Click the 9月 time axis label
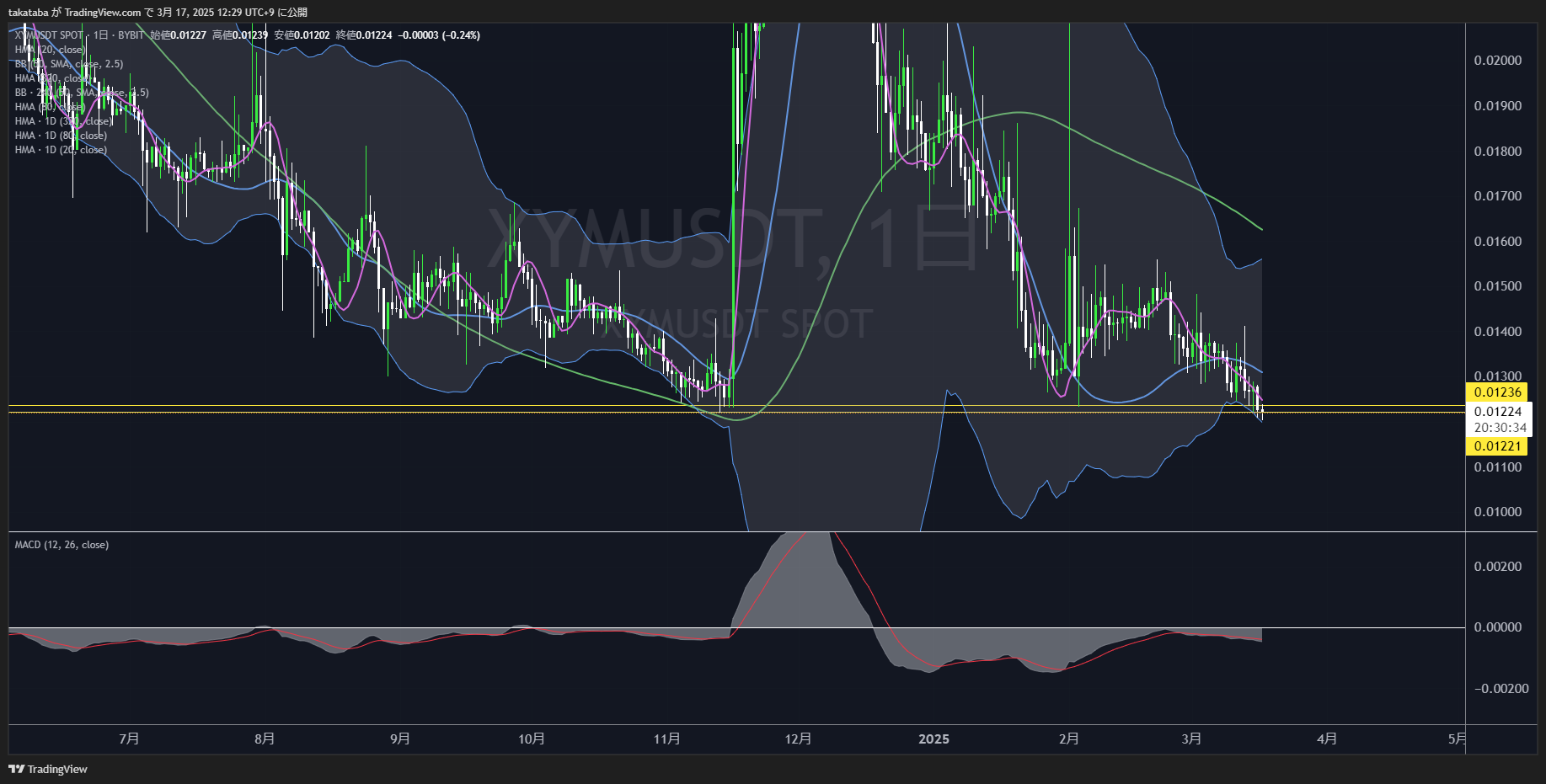Image resolution: width=1546 pixels, height=784 pixels. coord(400,739)
